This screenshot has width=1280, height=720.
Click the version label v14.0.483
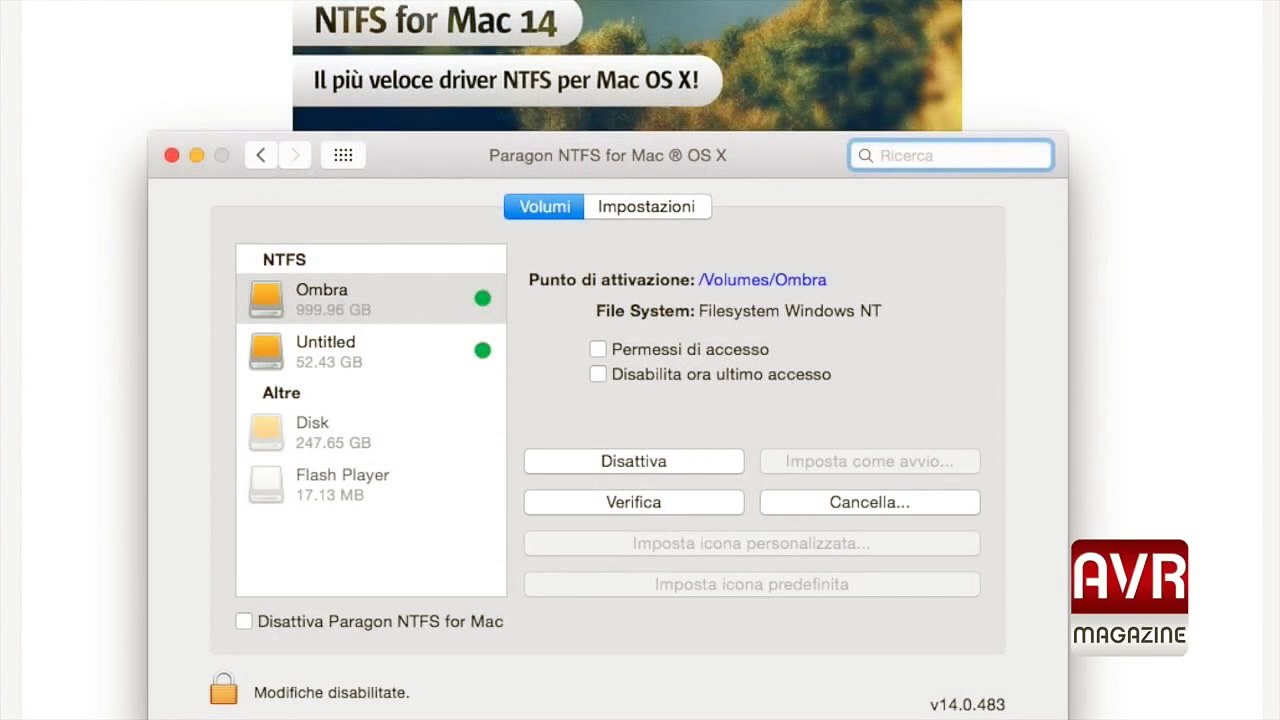(967, 704)
